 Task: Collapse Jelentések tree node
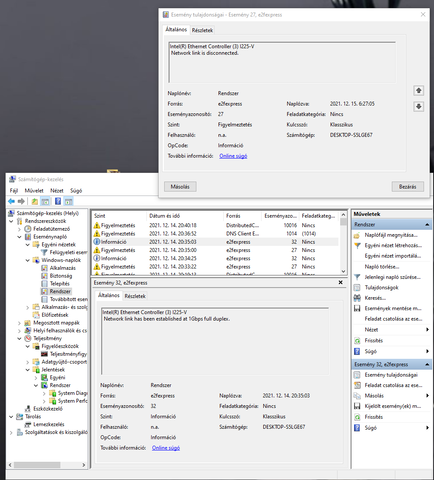click(x=28, y=369)
